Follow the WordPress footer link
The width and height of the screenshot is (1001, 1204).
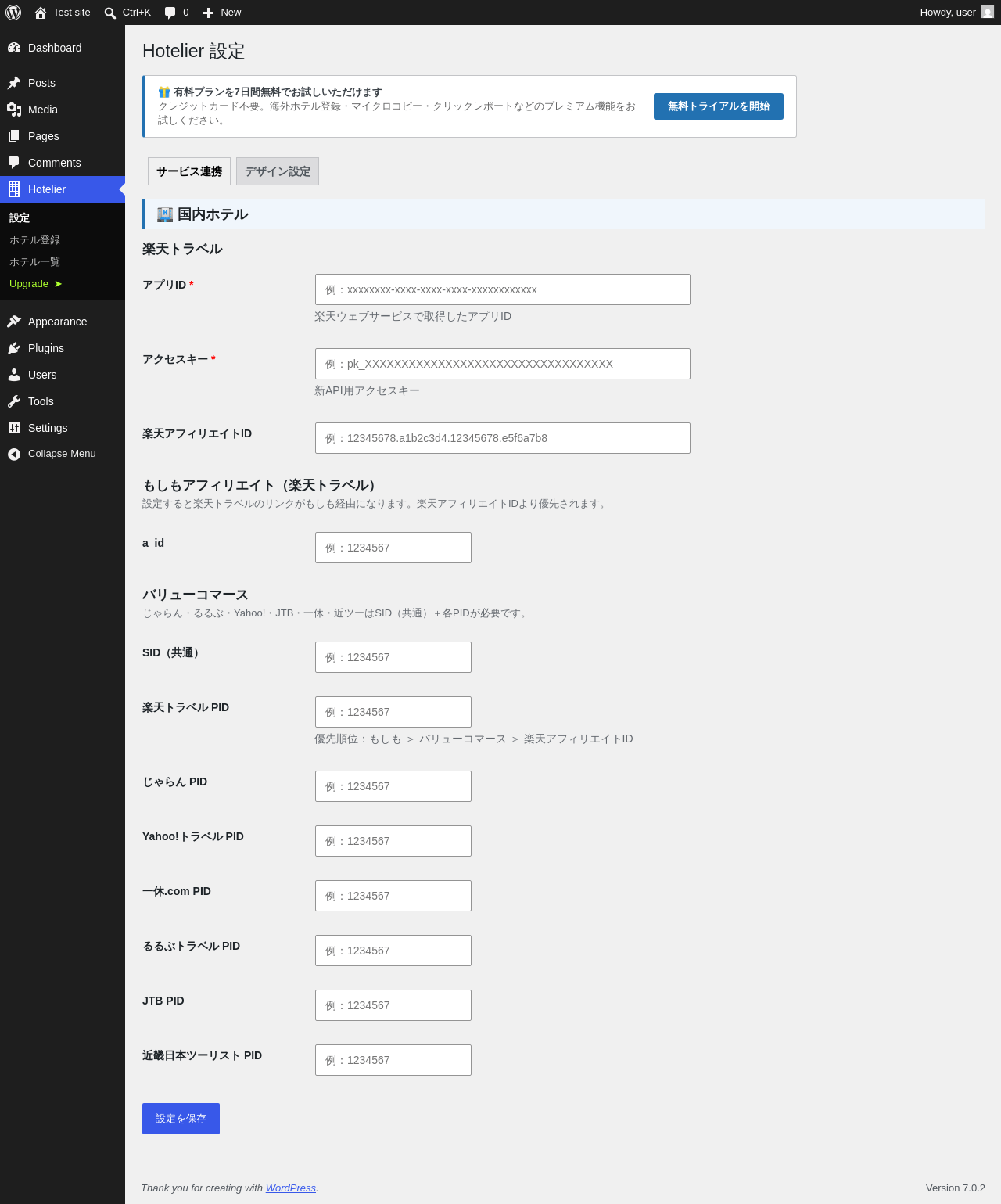(291, 1188)
